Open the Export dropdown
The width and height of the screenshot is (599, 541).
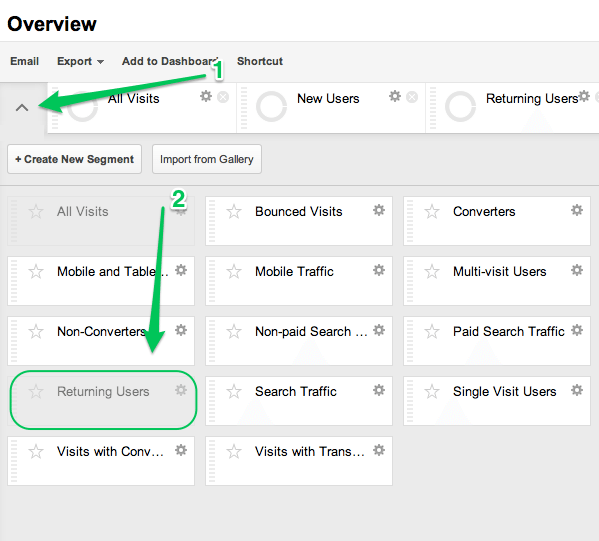pyautogui.click(x=80, y=61)
